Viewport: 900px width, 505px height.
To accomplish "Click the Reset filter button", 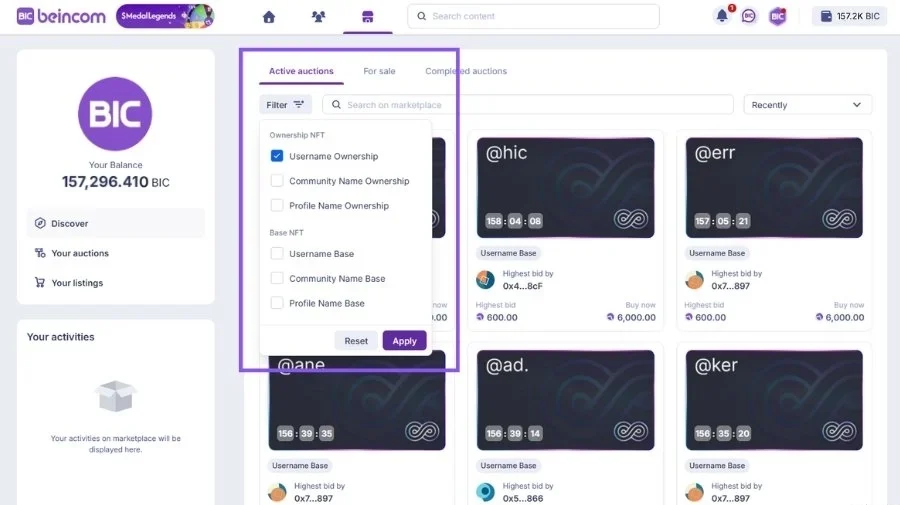I will click(x=356, y=341).
